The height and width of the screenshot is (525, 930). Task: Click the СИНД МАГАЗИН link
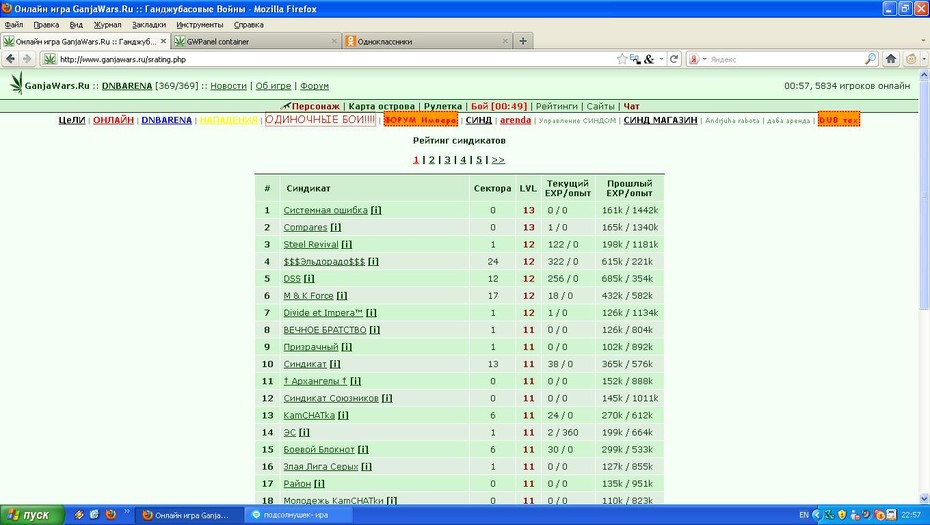tap(660, 120)
